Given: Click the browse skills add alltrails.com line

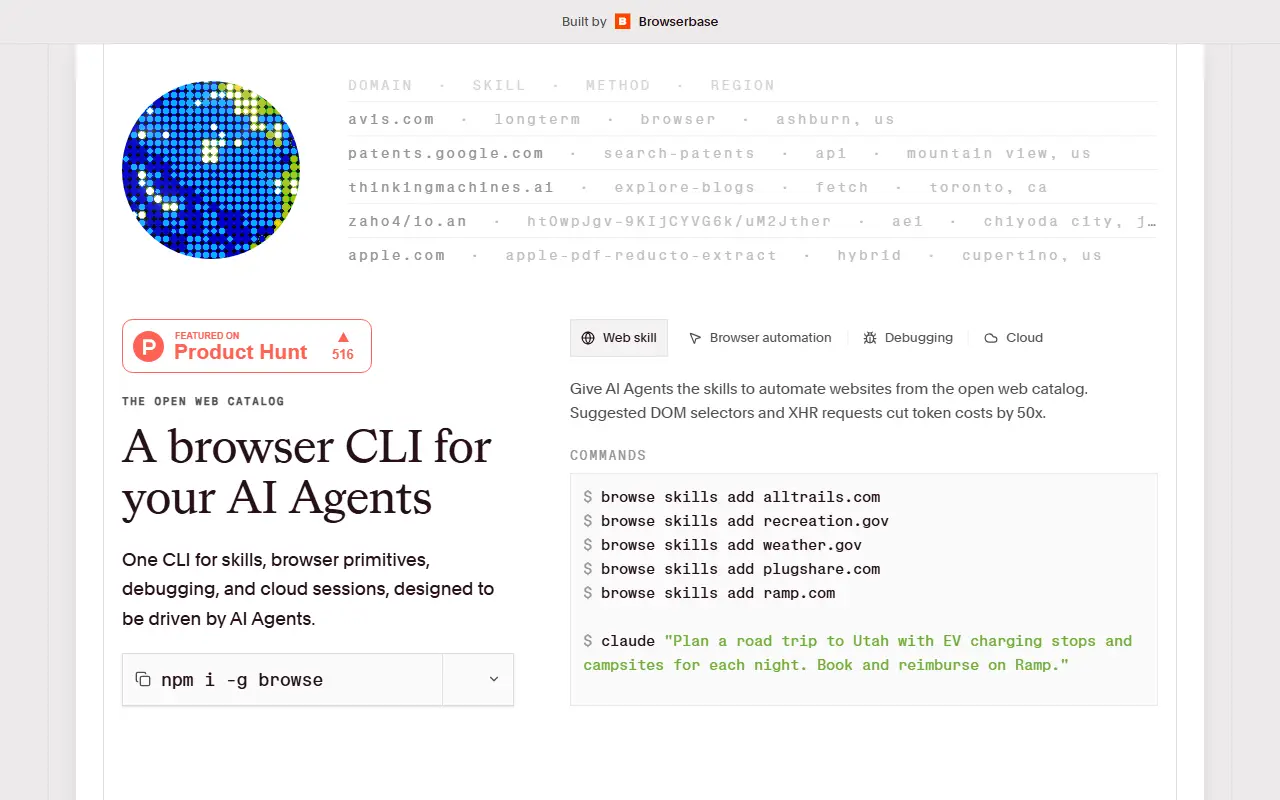Looking at the screenshot, I should tap(732, 497).
